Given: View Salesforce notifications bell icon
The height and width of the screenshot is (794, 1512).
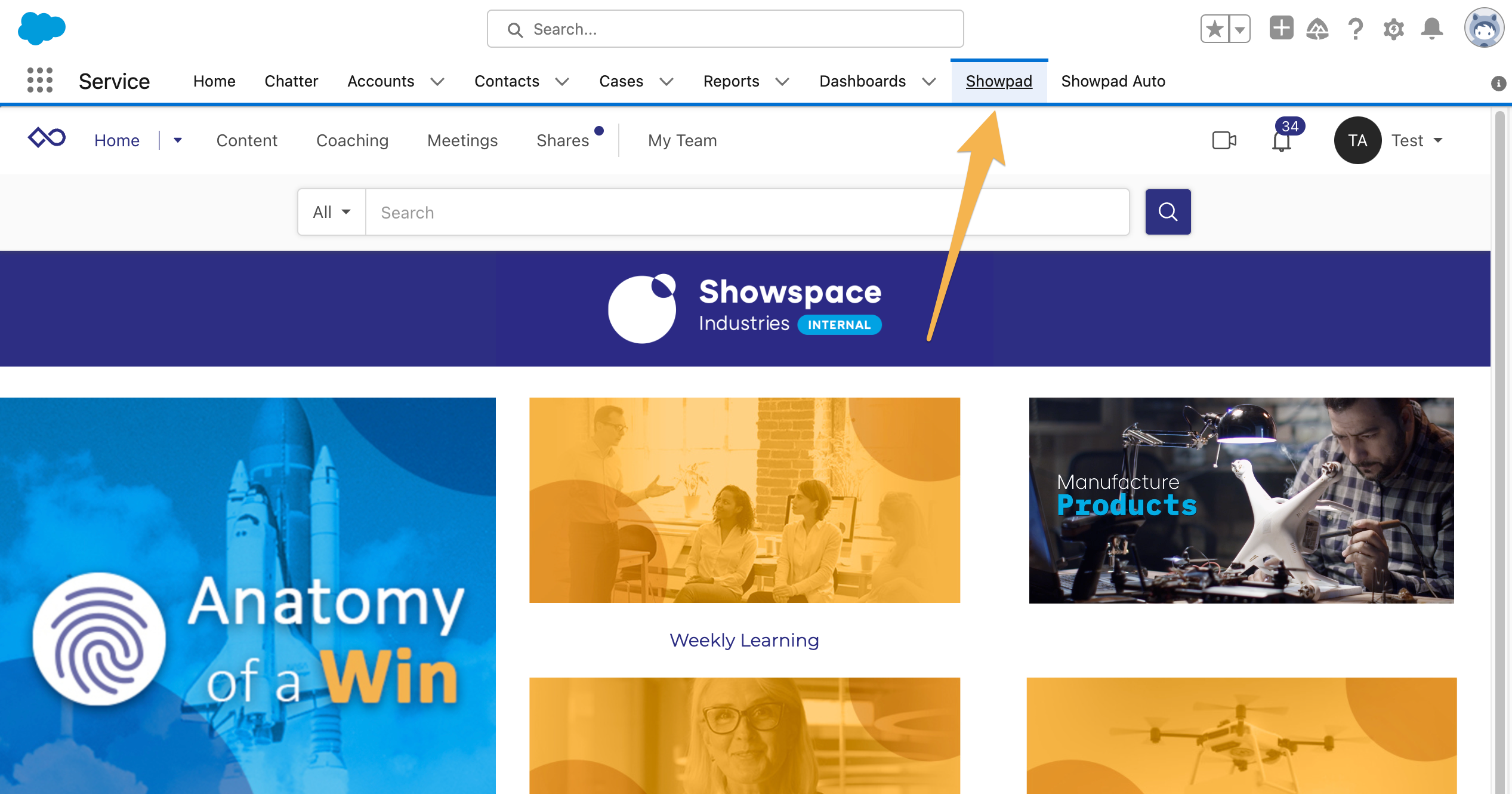Looking at the screenshot, I should click(1432, 28).
